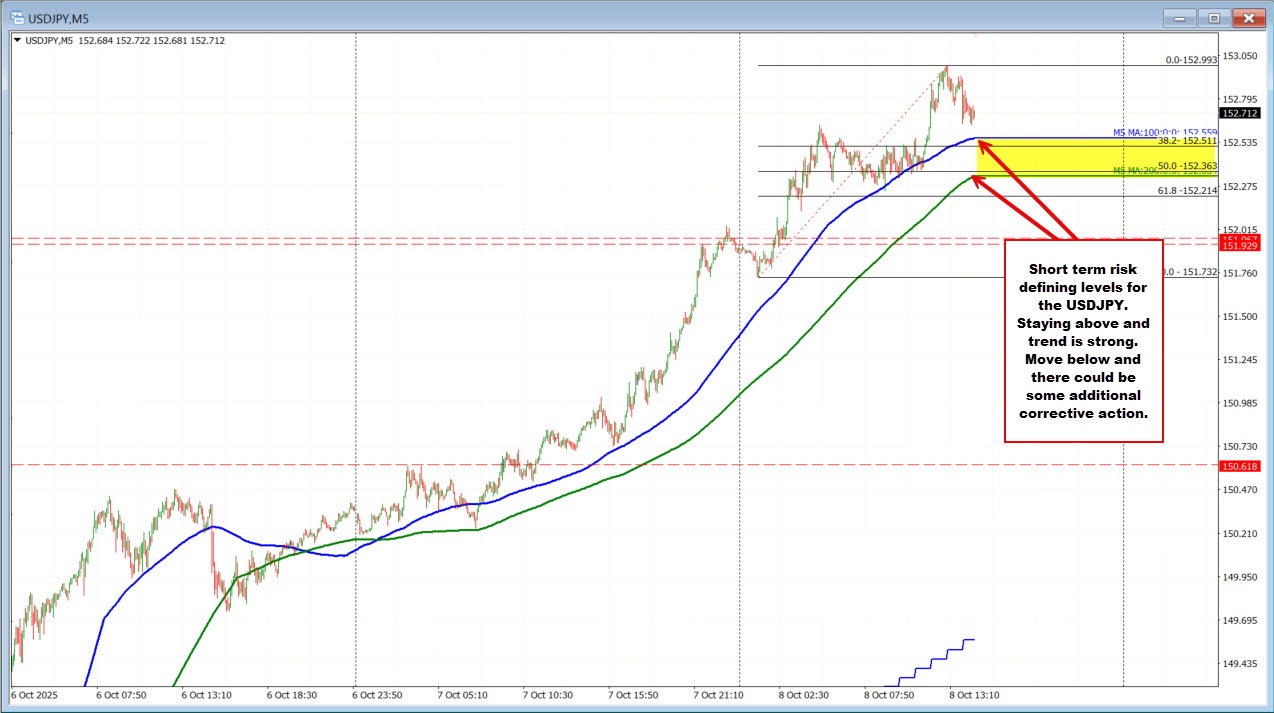Click the upper red arrow head at blue MA

(x=983, y=146)
